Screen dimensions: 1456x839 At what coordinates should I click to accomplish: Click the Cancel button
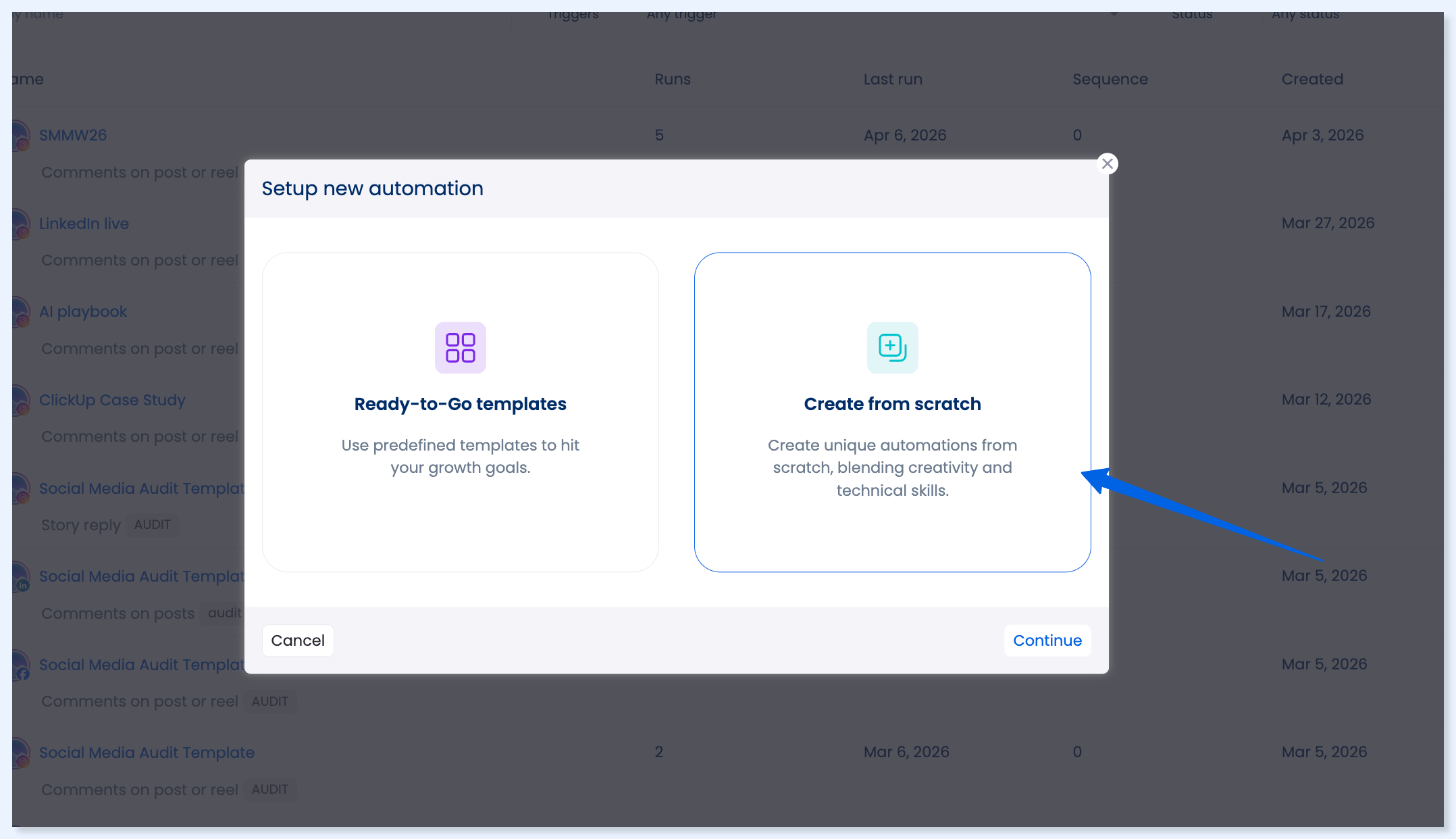298,640
